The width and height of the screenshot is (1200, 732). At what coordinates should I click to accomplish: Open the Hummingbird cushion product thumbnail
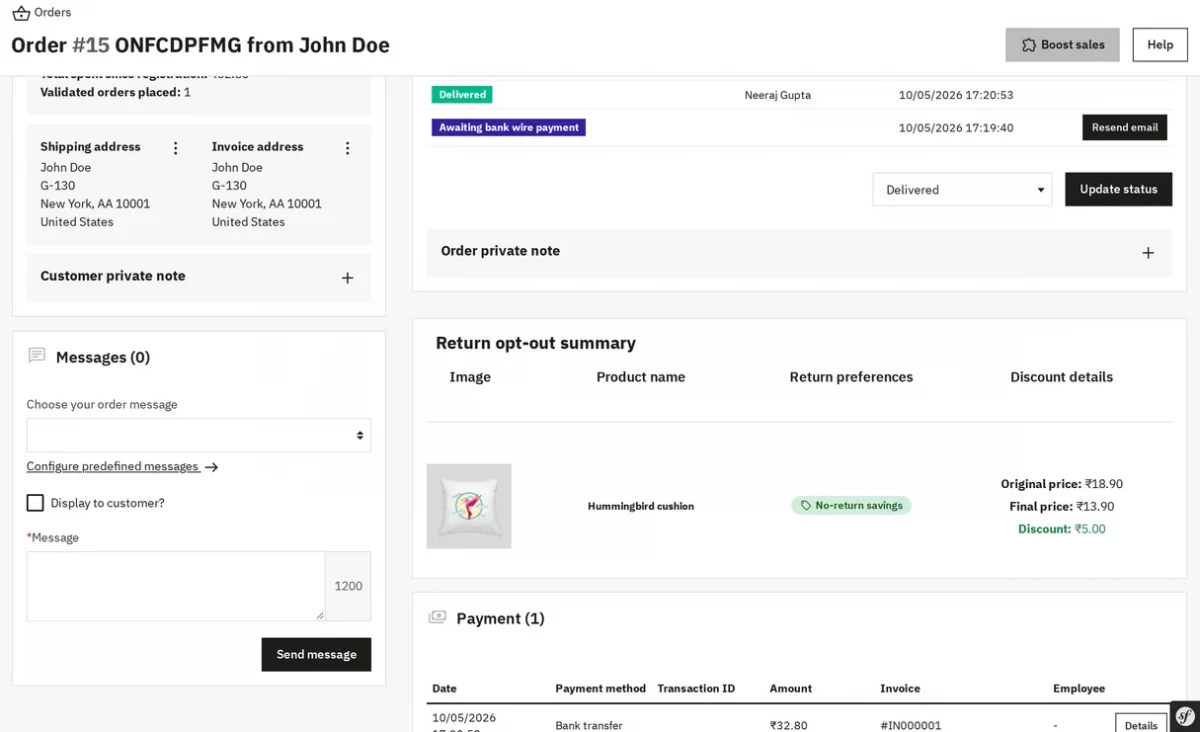[x=469, y=506]
